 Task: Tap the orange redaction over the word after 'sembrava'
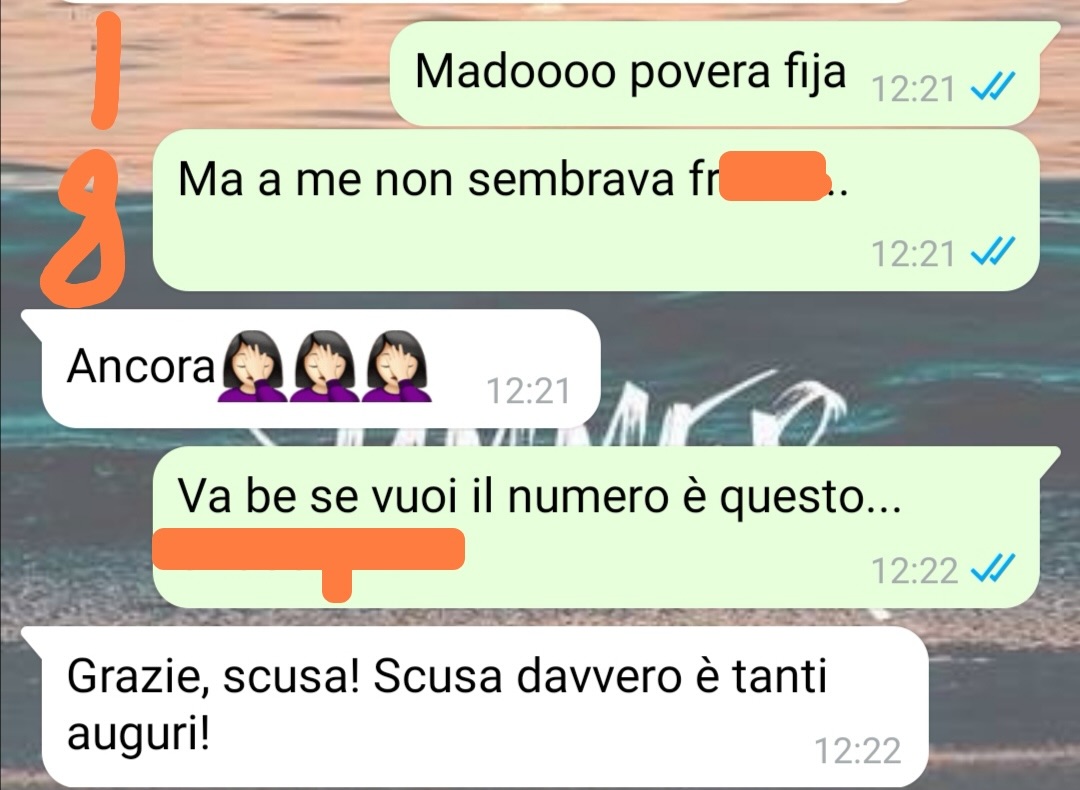773,176
